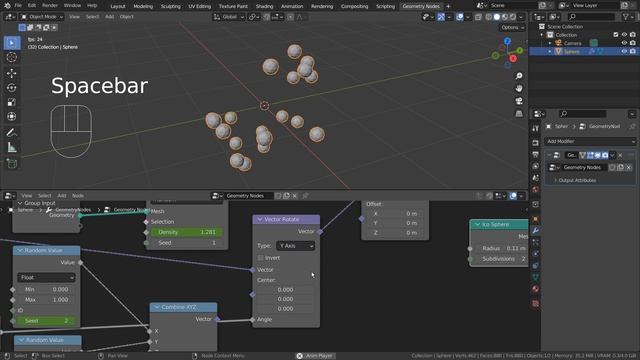640x360 pixels.
Task: Open viewport Object menu
Action: 127,17
